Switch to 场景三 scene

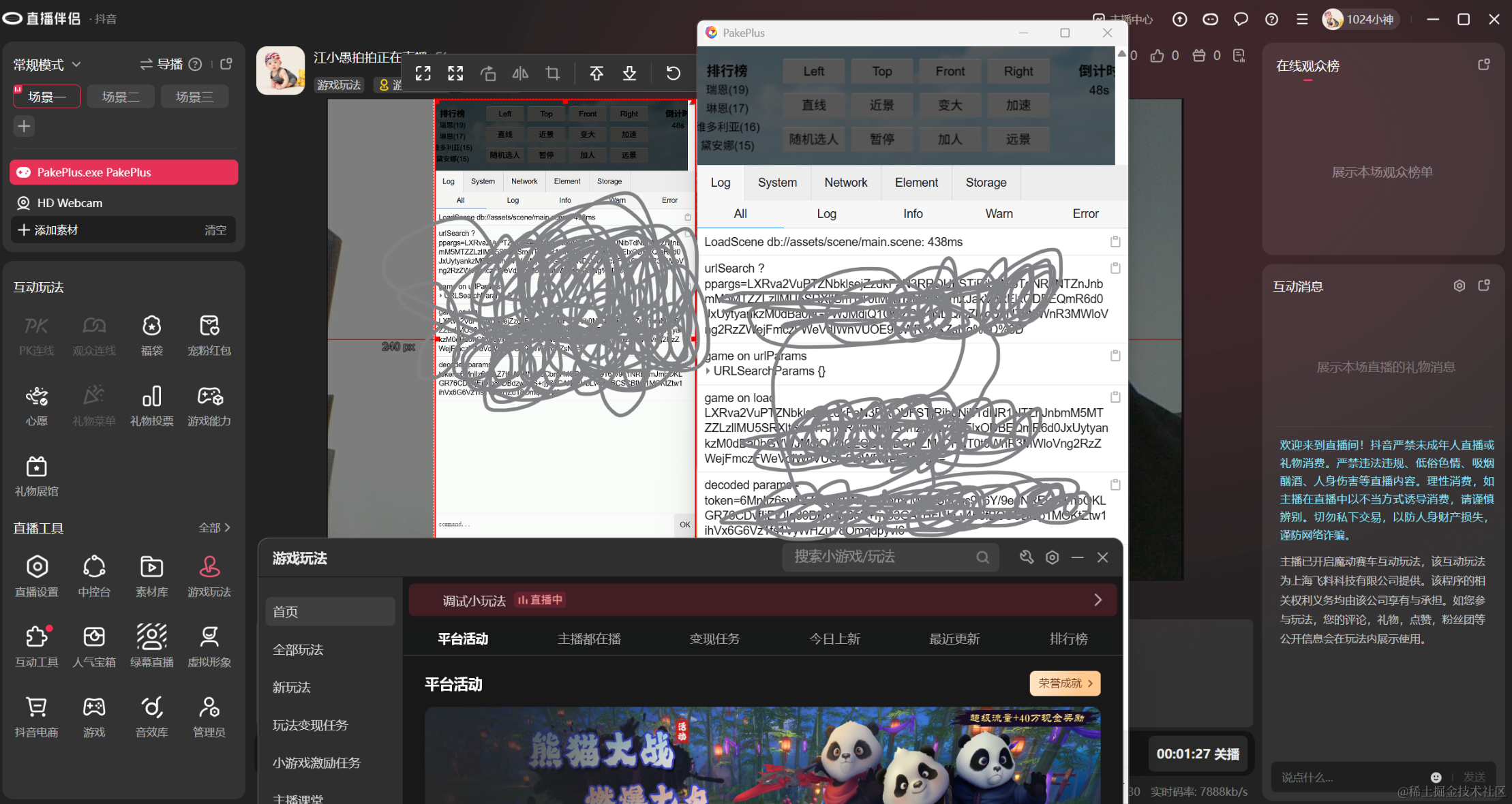coord(194,97)
